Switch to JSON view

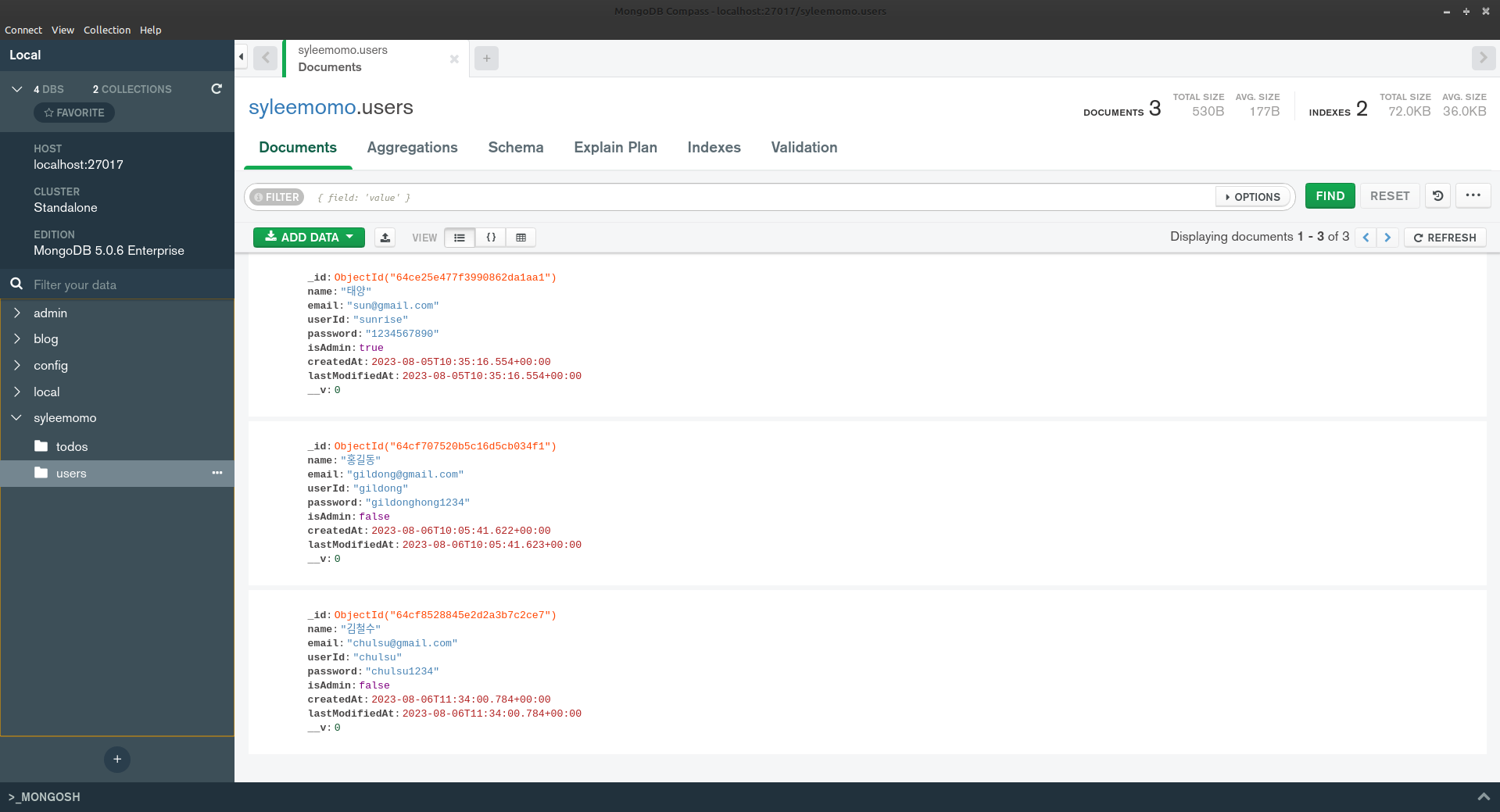491,238
